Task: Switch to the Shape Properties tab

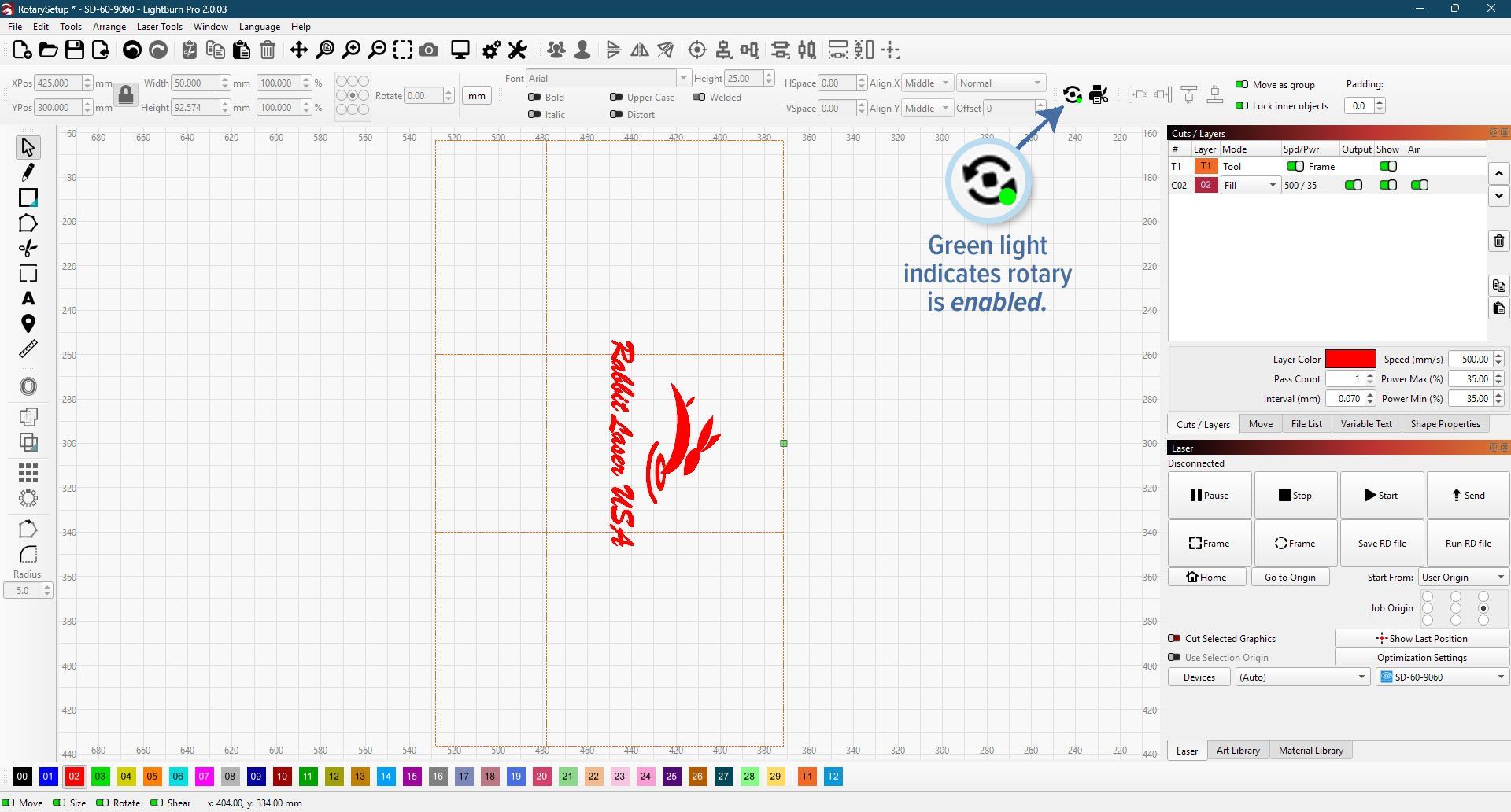Action: point(1445,424)
